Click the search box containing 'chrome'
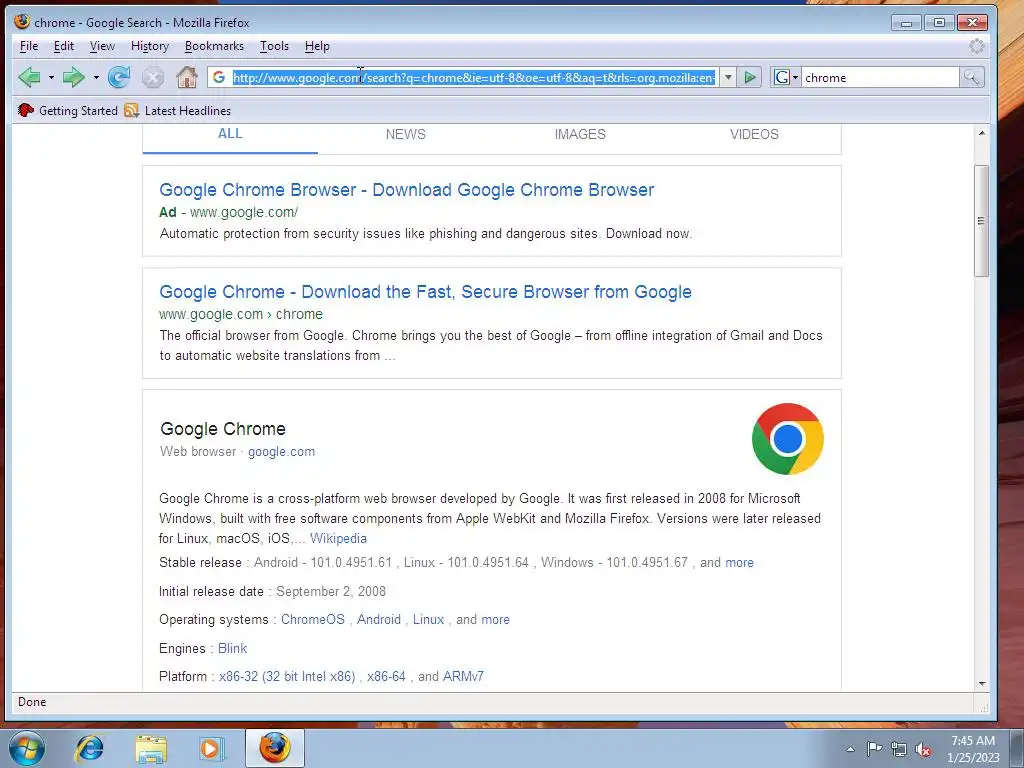 pos(880,77)
